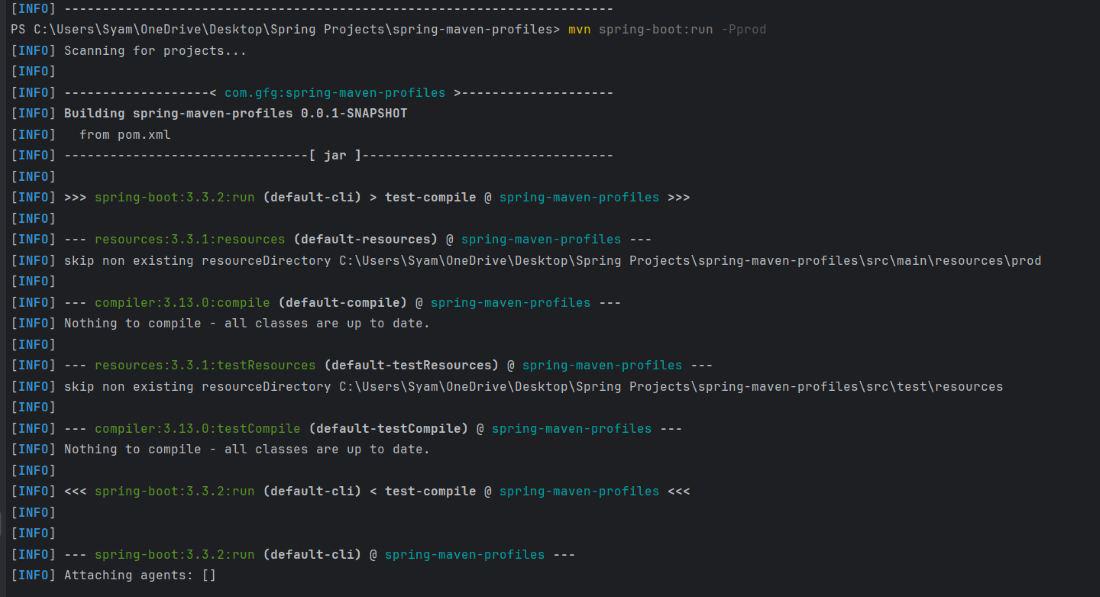Screen dimensions: 1100x597
Task: Click the (default-testResources) execution label
Action: 411,365
